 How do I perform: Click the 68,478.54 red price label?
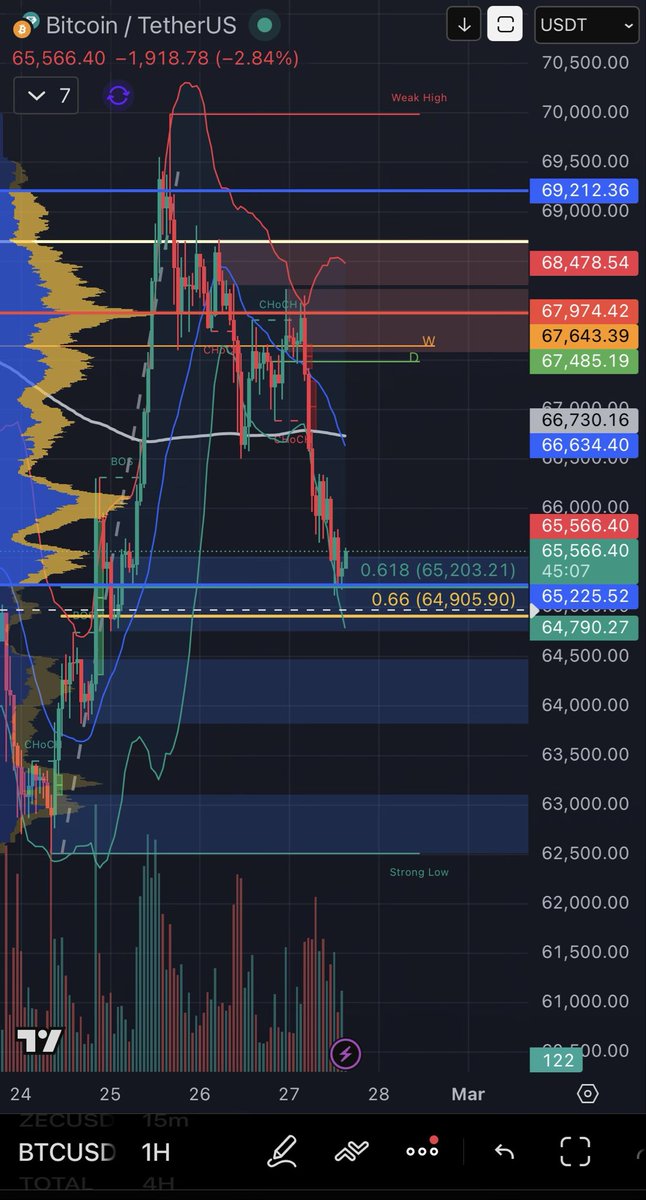pos(586,263)
